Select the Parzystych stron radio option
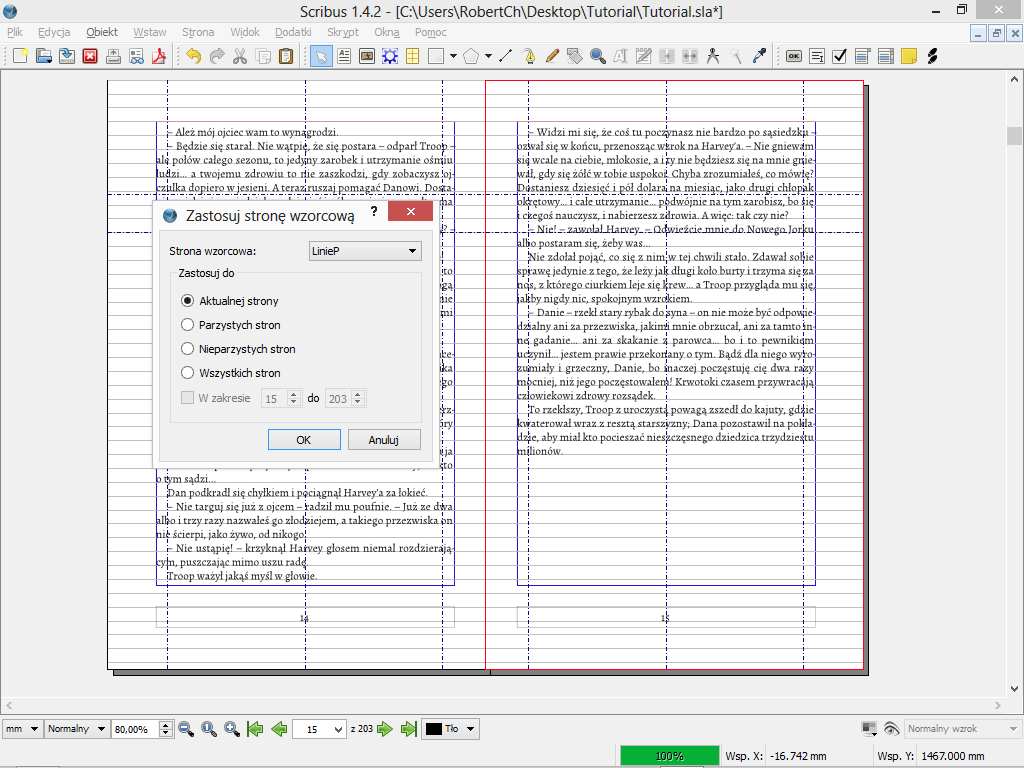This screenshot has height=768, width=1024. (187, 325)
